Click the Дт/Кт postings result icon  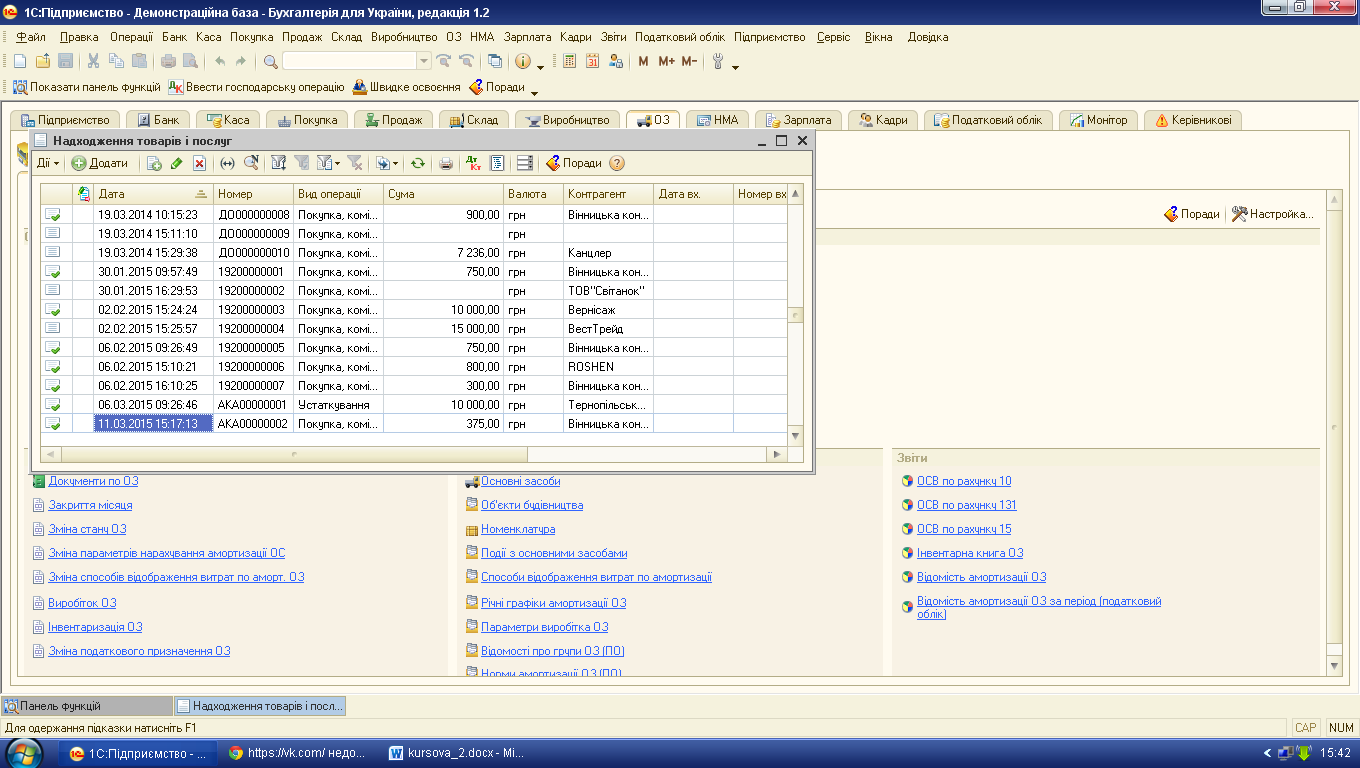click(x=473, y=163)
